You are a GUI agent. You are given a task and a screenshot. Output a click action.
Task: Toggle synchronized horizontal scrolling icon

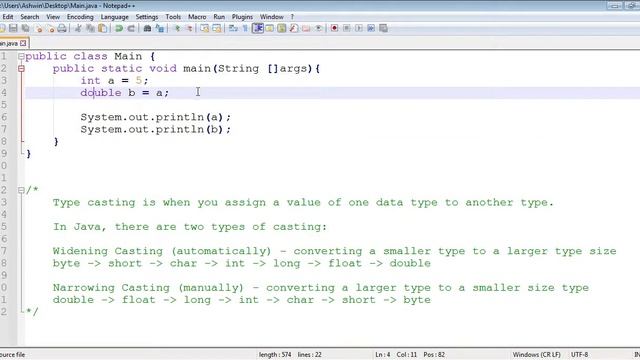217,28
